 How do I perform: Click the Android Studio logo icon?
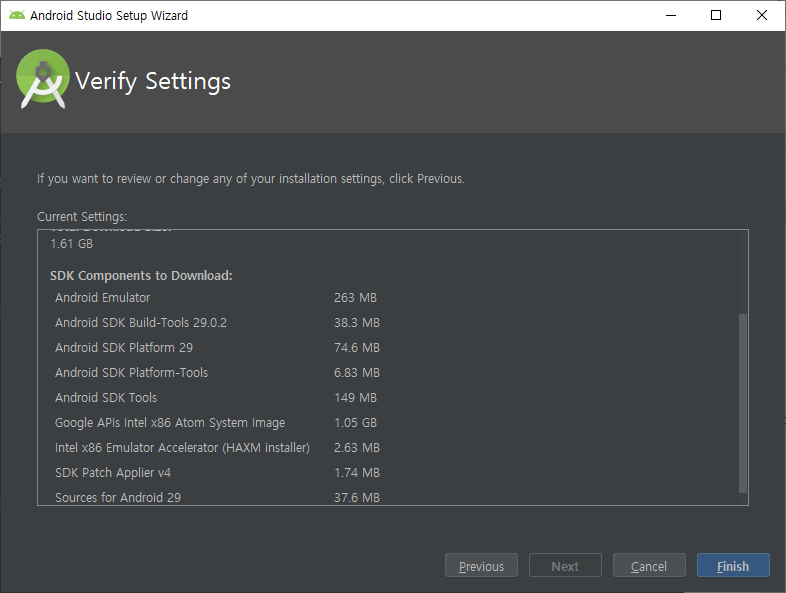tap(43, 79)
